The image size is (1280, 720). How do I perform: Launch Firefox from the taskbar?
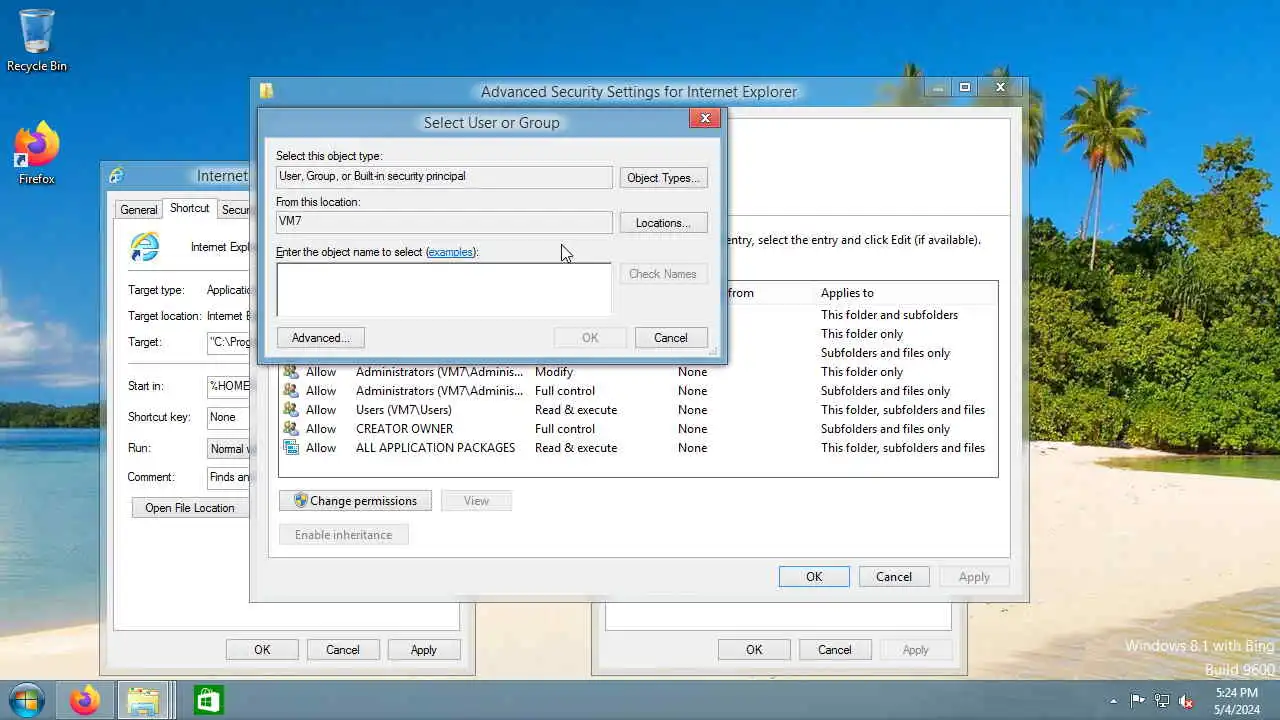click(85, 700)
